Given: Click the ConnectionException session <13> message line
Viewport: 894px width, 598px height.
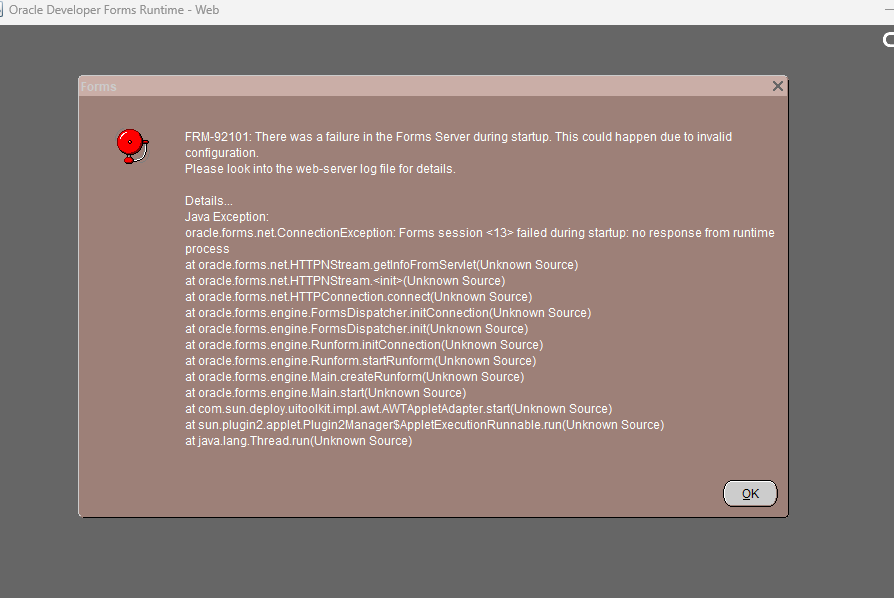Looking at the screenshot, I should tap(479, 233).
